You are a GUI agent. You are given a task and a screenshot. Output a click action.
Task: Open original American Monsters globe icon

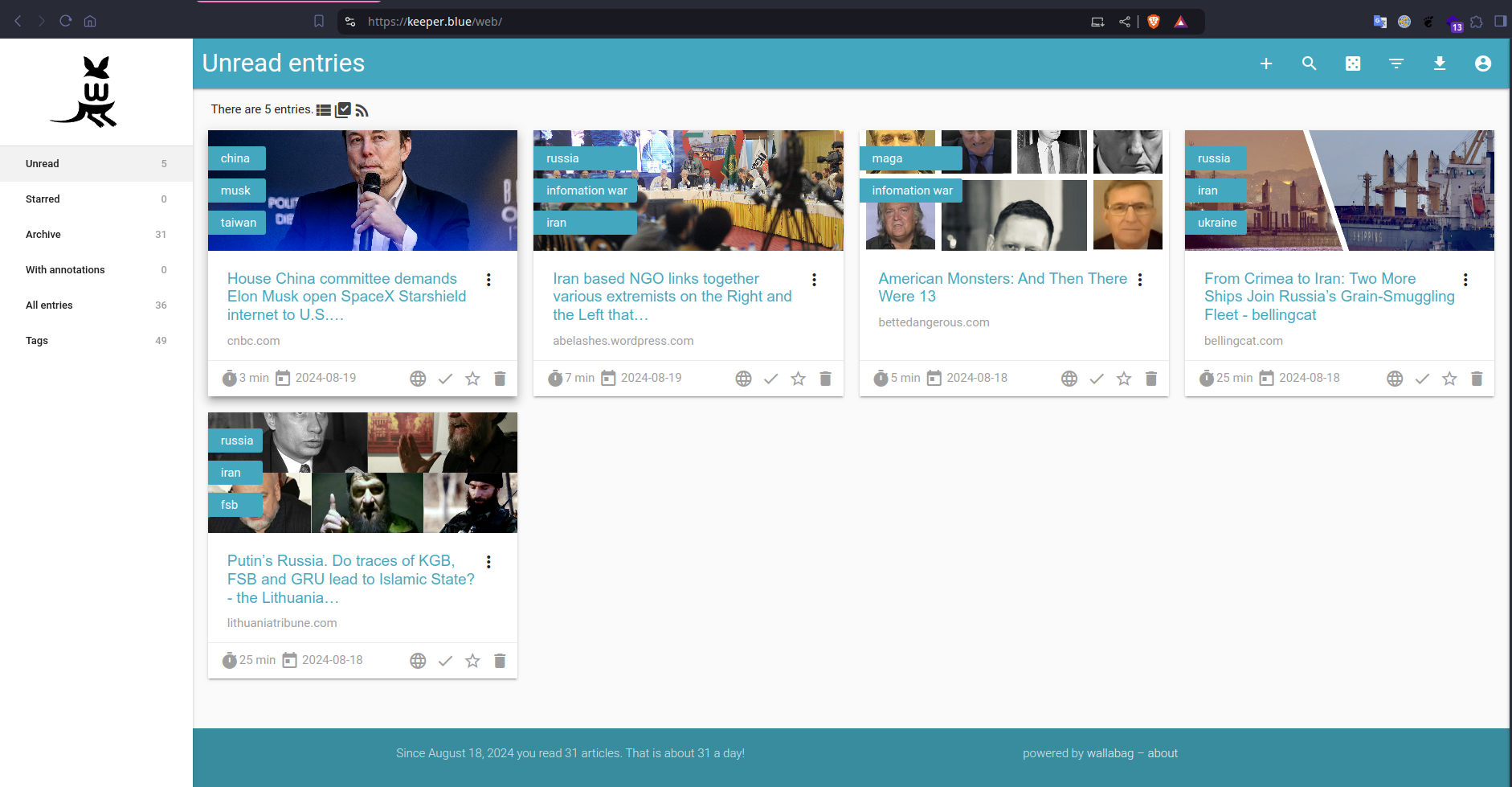pos(1069,379)
